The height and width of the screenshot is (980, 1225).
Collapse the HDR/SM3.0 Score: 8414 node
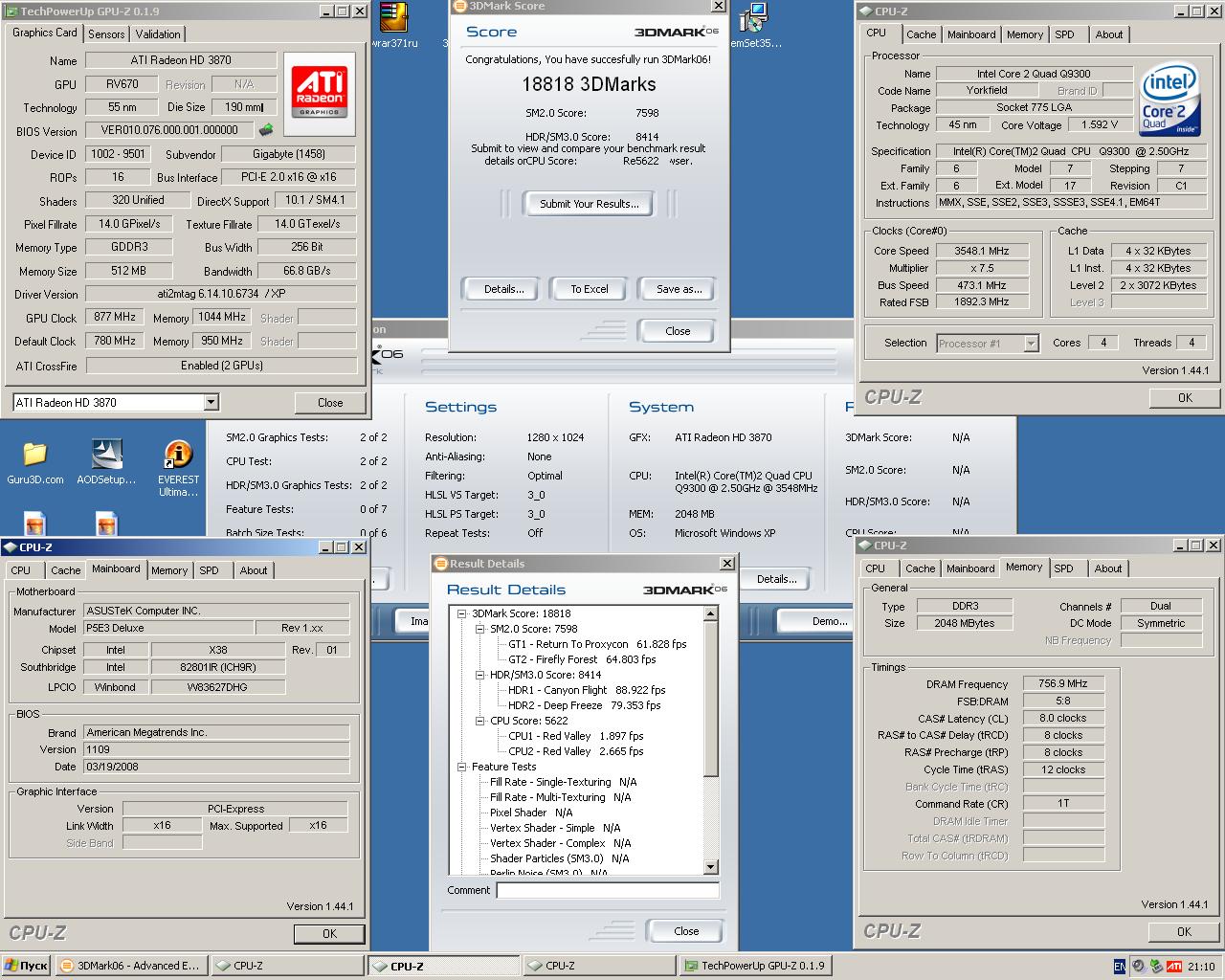[480, 675]
